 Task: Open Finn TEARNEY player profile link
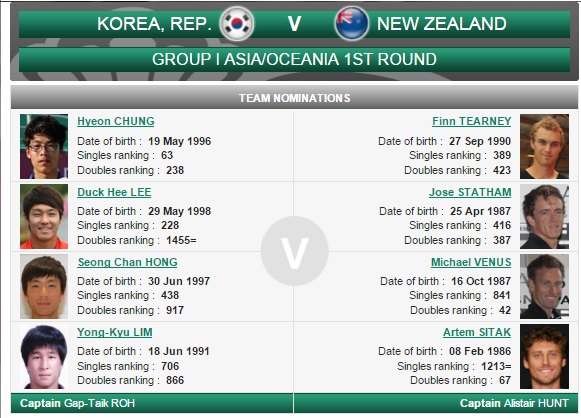pyautogui.click(x=471, y=121)
